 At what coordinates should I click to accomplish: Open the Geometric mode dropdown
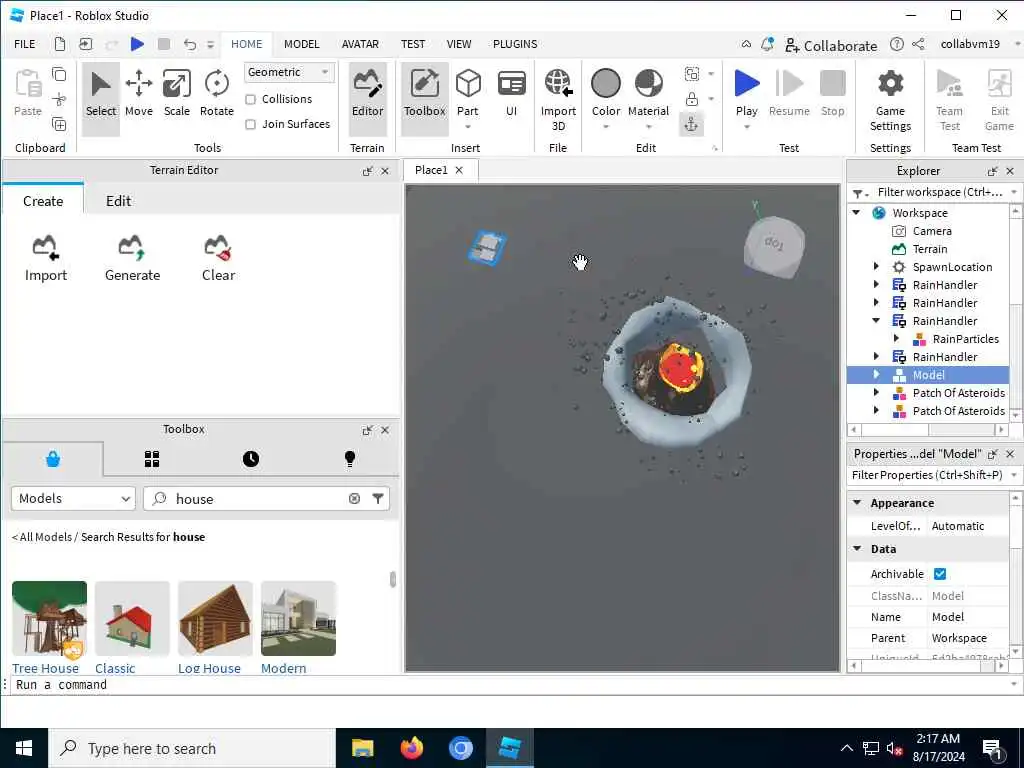(289, 72)
